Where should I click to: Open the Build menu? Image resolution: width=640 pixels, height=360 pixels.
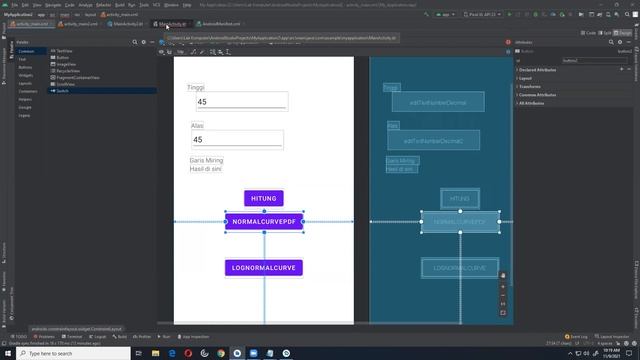pos(120,5)
